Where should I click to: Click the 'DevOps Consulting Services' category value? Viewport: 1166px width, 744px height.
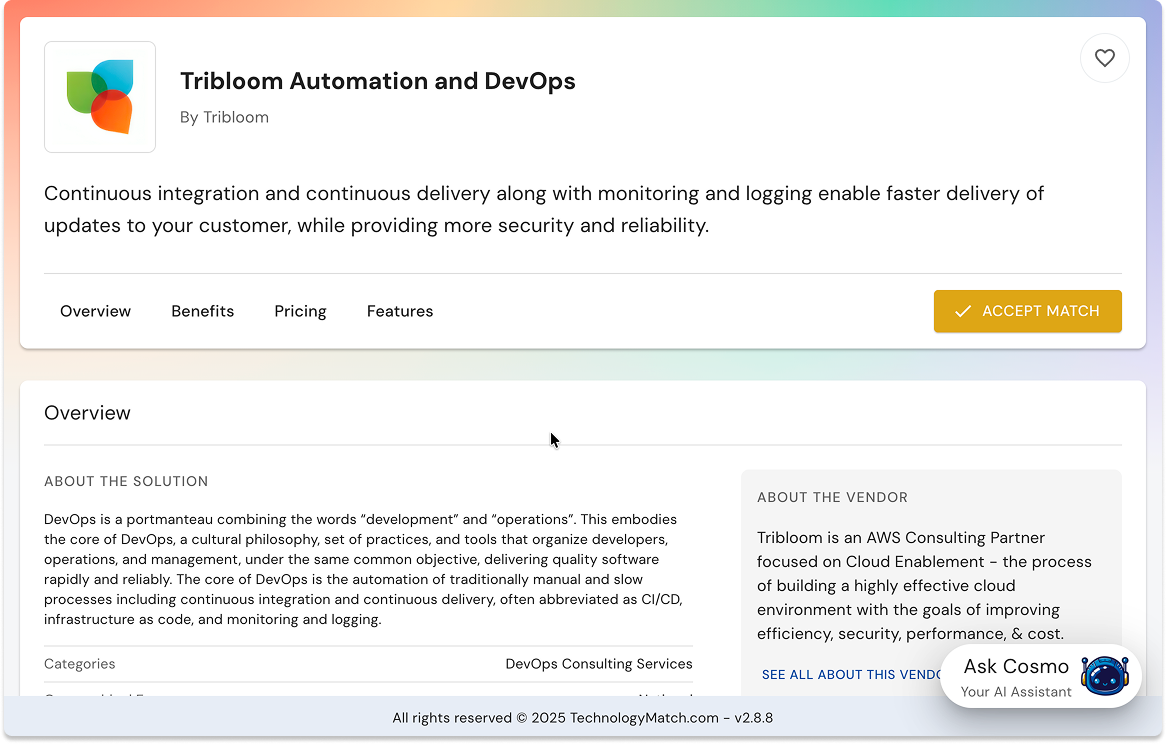599,664
